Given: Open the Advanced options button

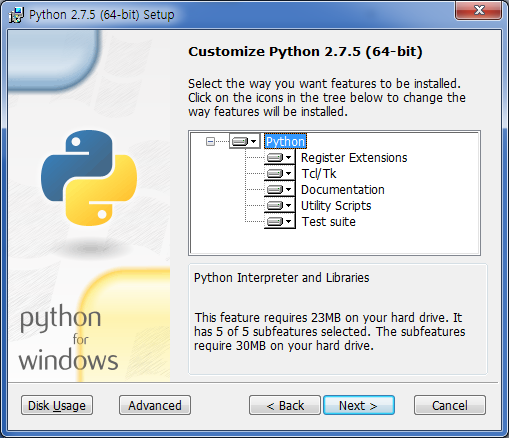Looking at the screenshot, I should click(155, 405).
